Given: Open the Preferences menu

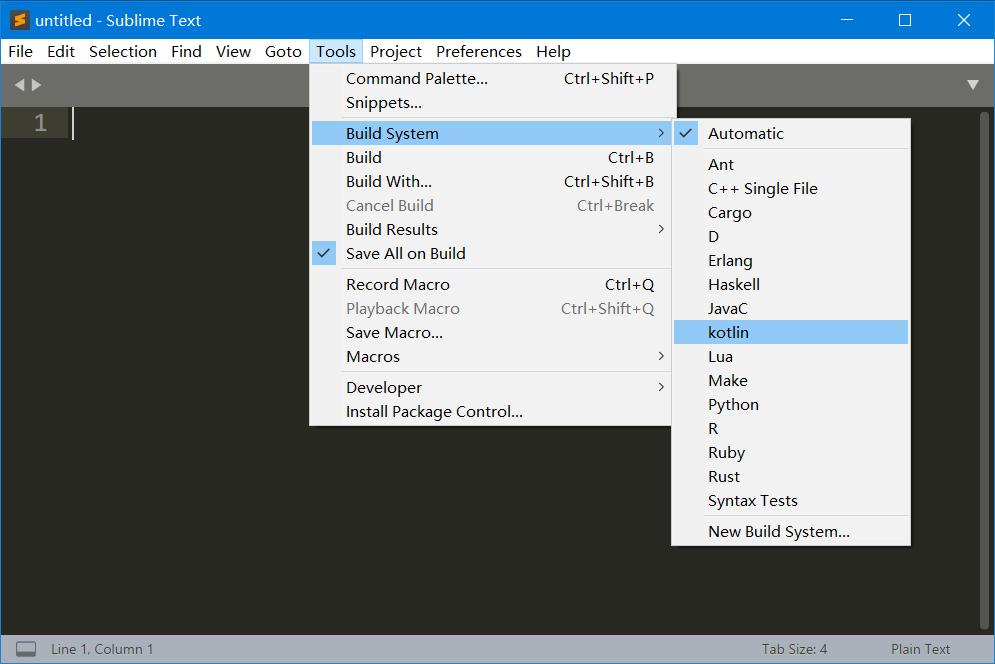Looking at the screenshot, I should [478, 51].
